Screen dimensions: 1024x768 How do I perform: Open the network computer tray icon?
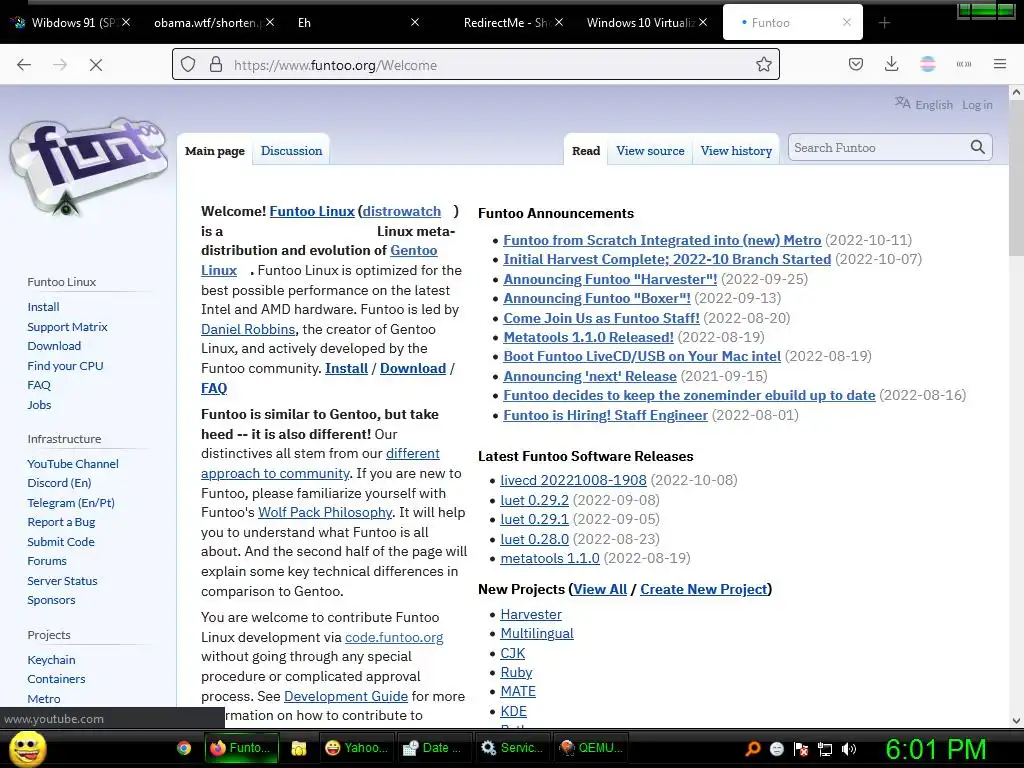[x=825, y=749]
